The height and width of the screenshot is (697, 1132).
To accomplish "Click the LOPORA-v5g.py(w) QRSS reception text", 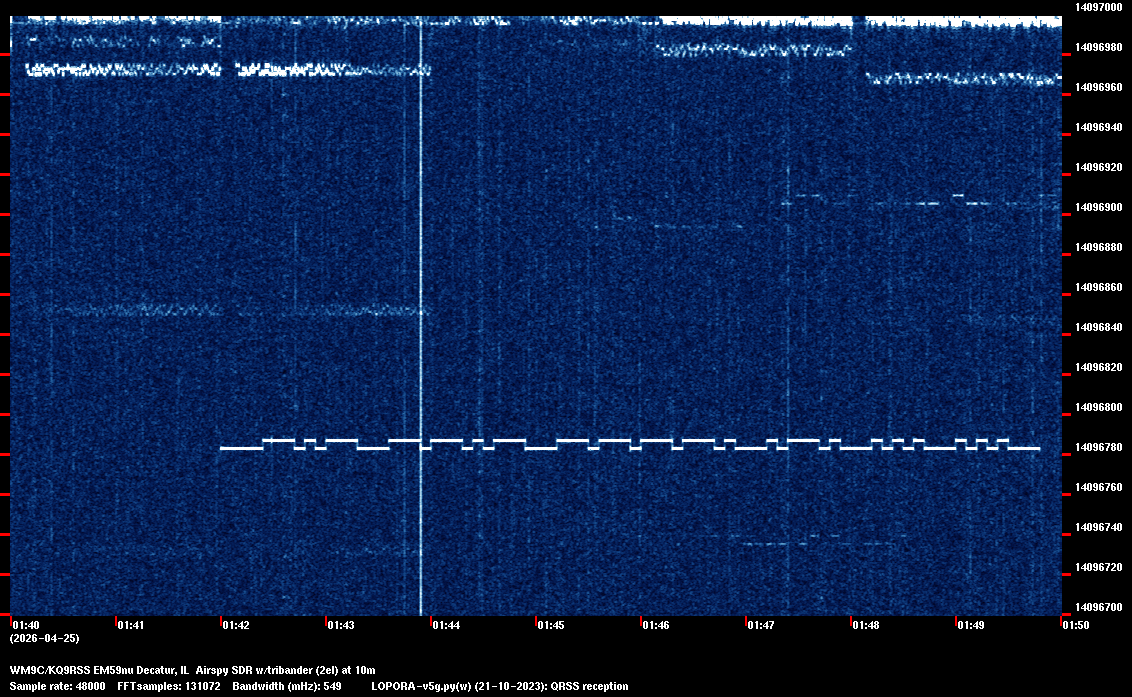I will click(500, 686).
